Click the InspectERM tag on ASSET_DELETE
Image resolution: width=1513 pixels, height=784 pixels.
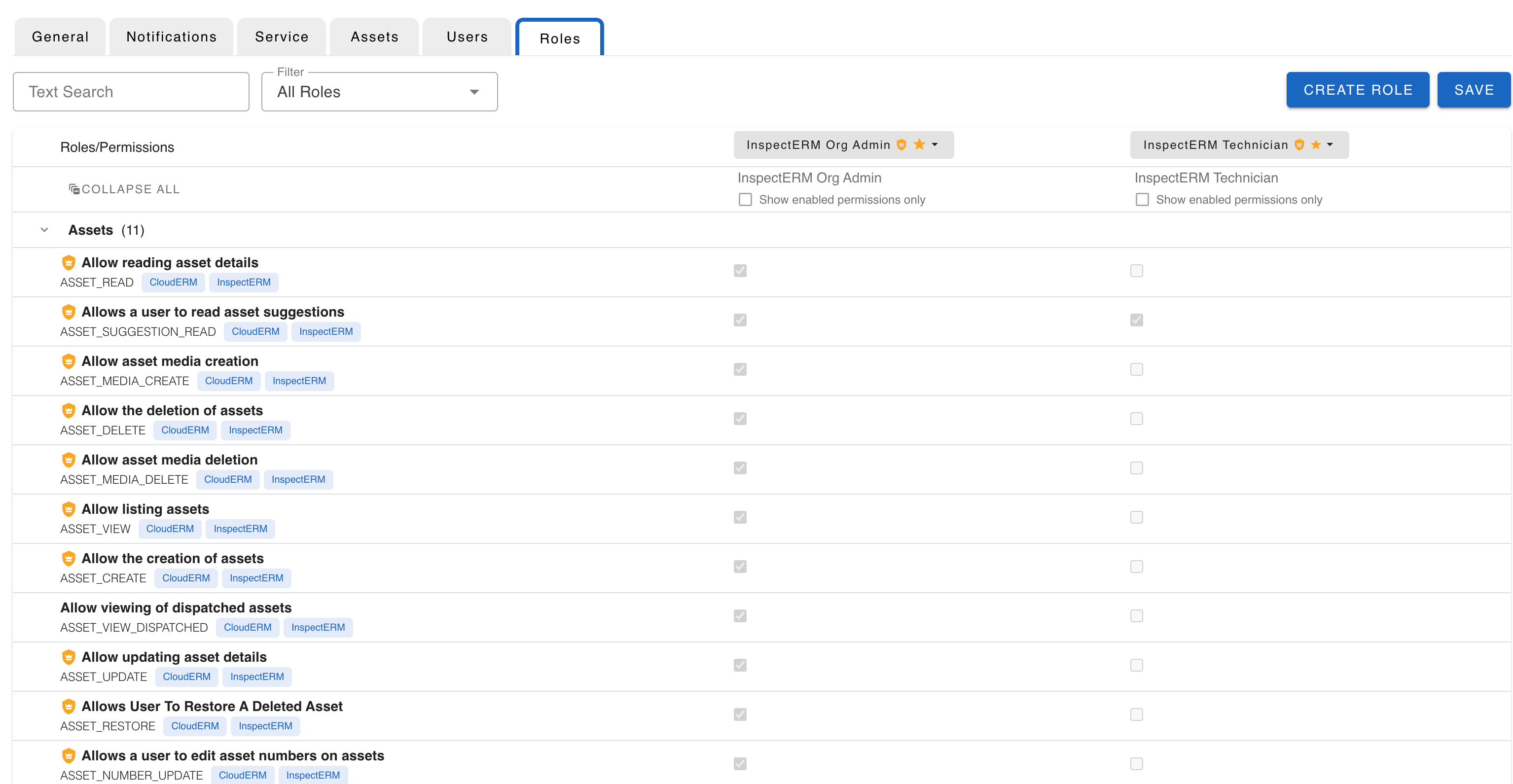pyautogui.click(x=255, y=430)
